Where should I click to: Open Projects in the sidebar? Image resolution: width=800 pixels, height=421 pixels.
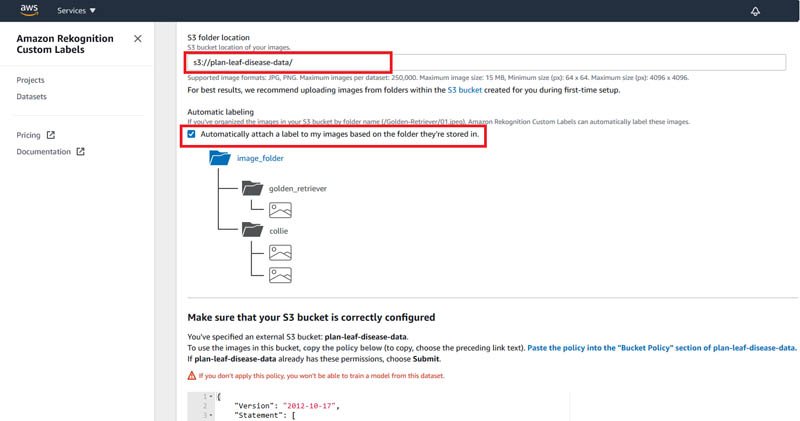point(30,80)
